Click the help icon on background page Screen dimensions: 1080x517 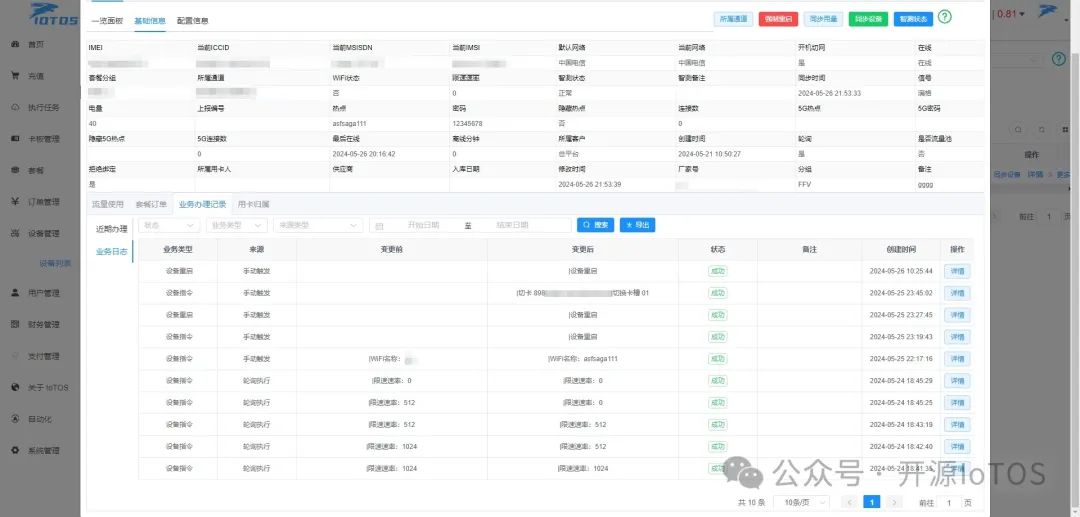(x=1059, y=59)
